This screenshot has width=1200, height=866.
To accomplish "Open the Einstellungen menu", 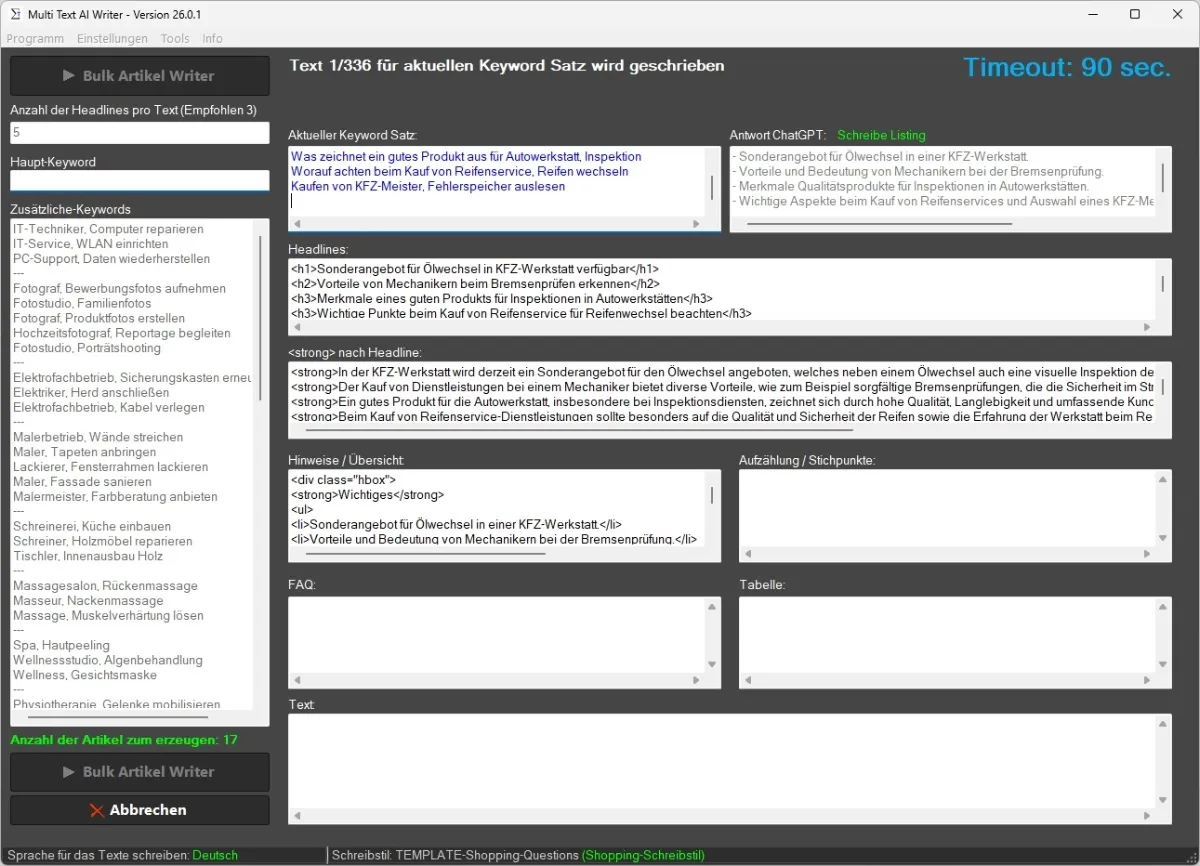I will pyautogui.click(x=112, y=38).
